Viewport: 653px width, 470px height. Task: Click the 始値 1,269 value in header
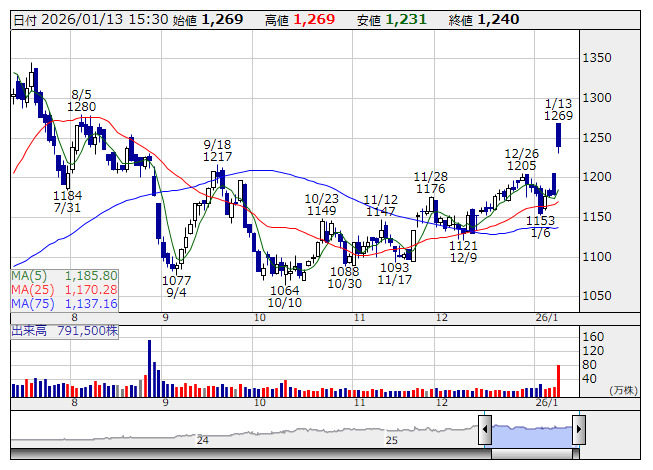208,20
